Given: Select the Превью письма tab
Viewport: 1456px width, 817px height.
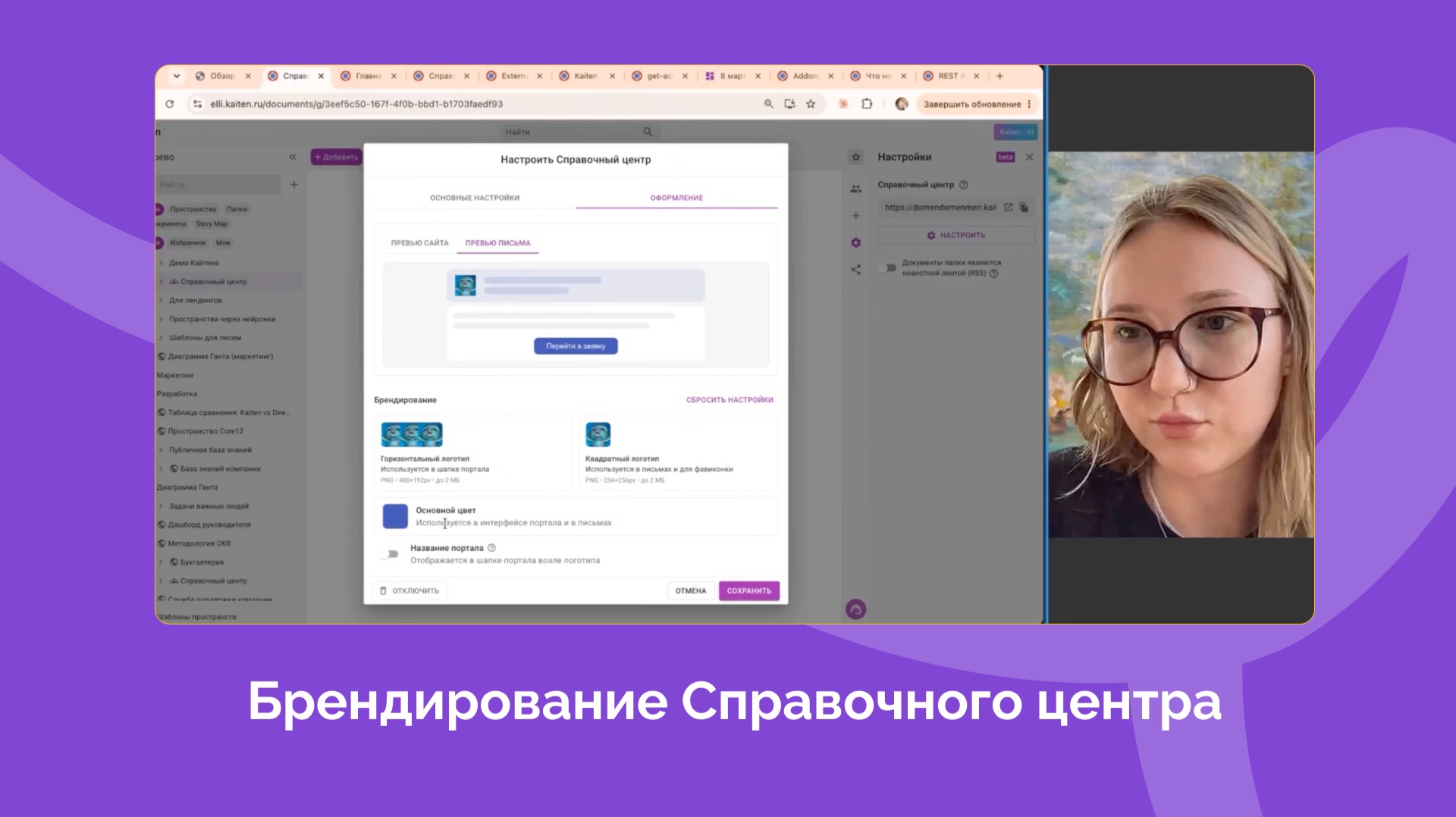Looking at the screenshot, I should pyautogui.click(x=497, y=243).
